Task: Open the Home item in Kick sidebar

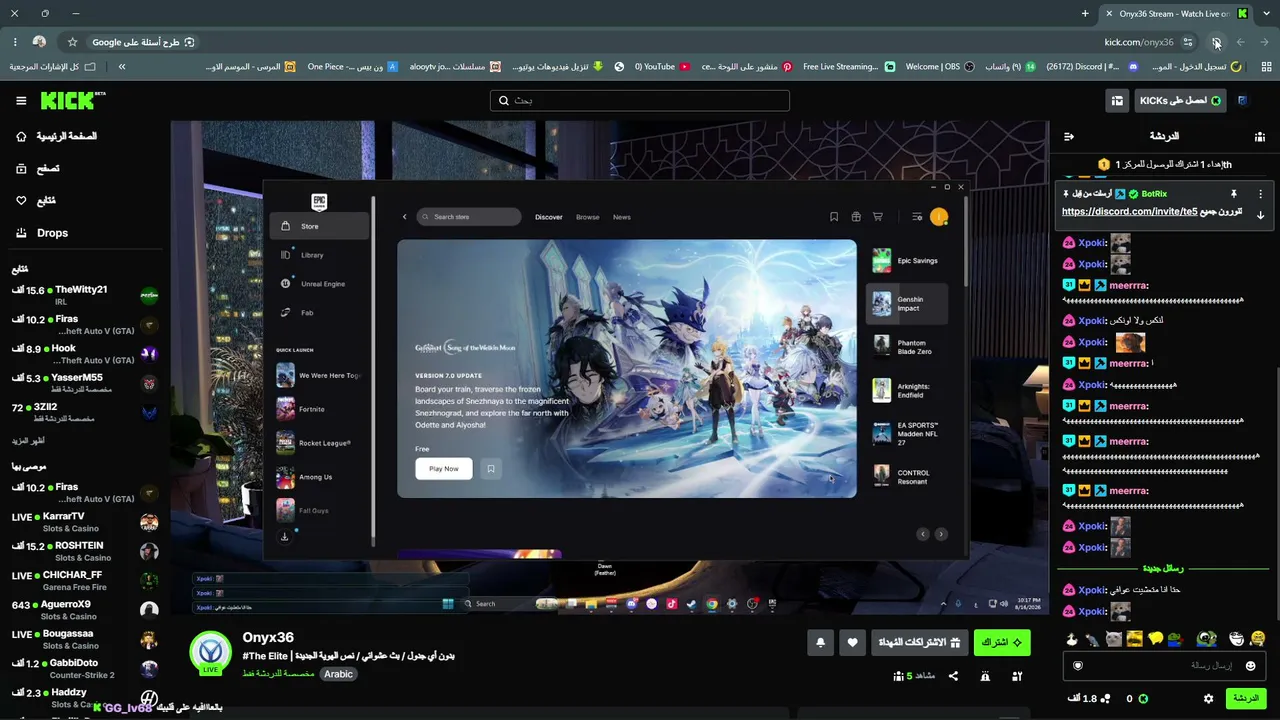Action: click(x=57, y=136)
